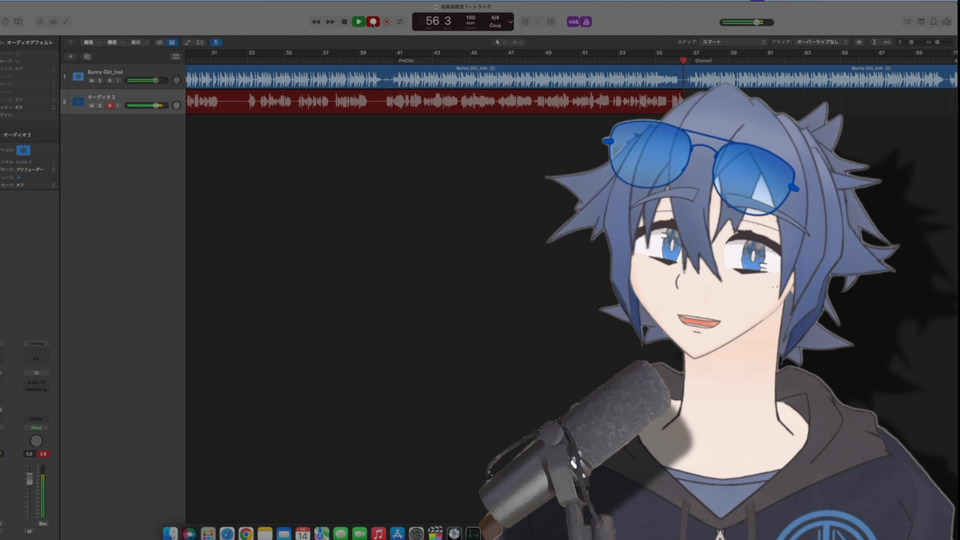This screenshot has height=540, width=960.
Task: Click the channel strip Setting button
Action: [36, 343]
